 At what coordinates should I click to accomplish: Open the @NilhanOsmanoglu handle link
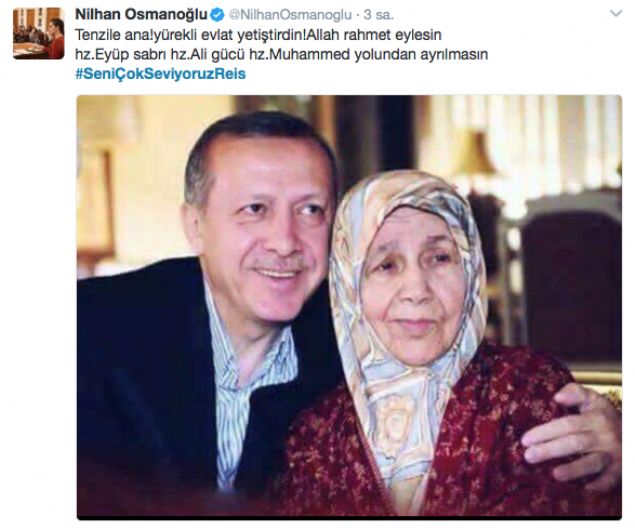(290, 15)
